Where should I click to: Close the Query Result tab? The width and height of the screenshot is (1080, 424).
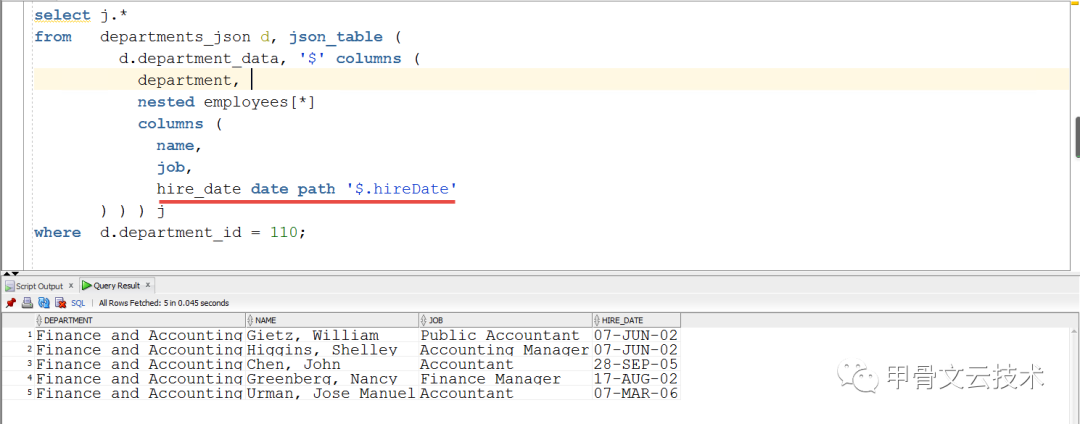click(x=149, y=286)
